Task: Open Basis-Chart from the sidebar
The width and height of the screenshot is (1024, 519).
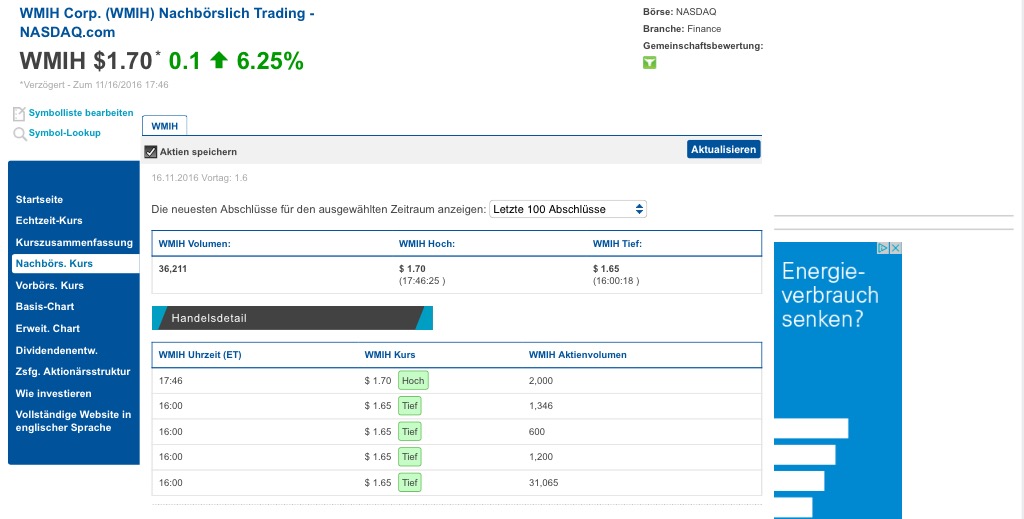Action: (45, 306)
